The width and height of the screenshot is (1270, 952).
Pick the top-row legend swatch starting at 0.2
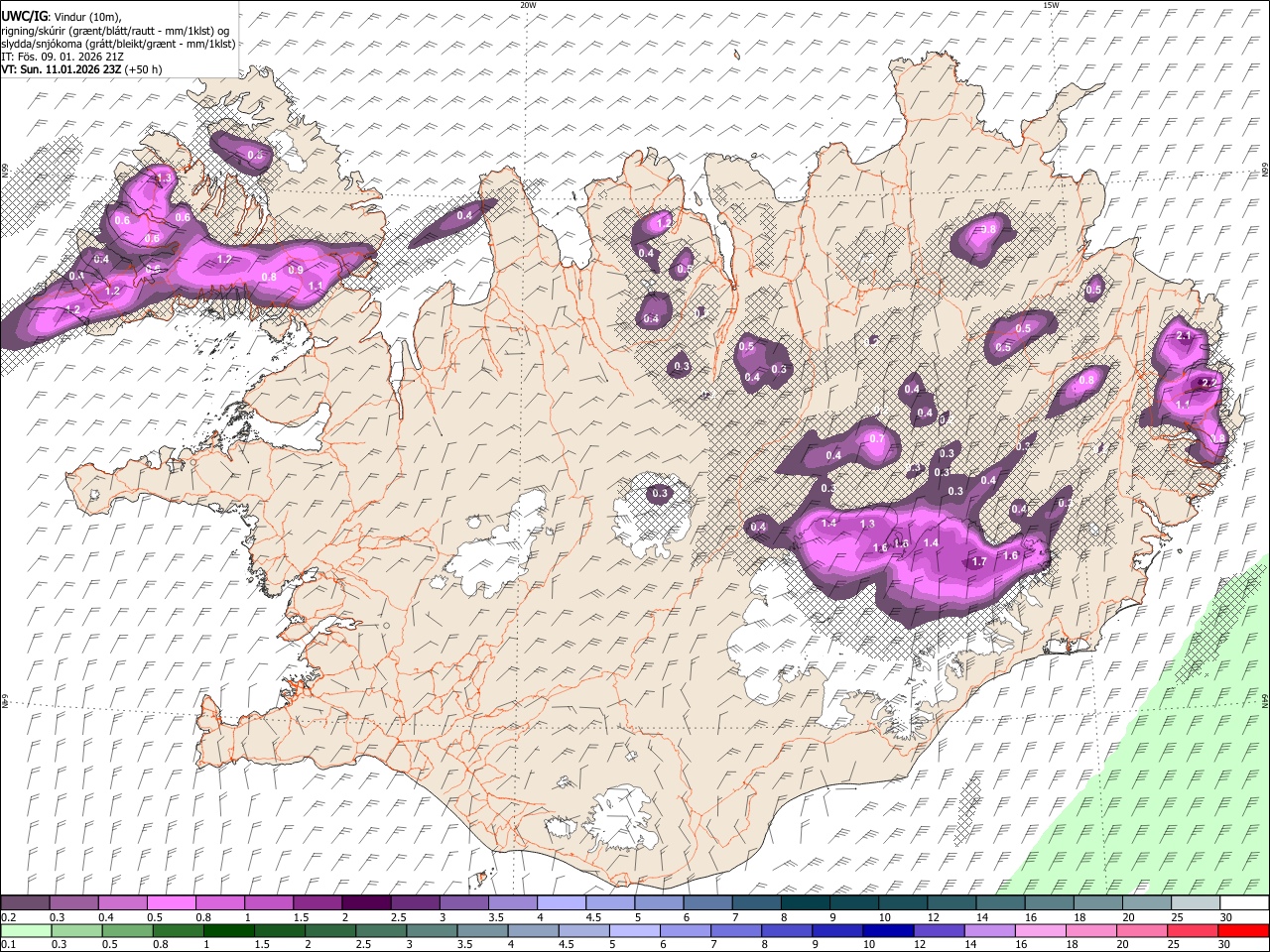tap(25, 903)
